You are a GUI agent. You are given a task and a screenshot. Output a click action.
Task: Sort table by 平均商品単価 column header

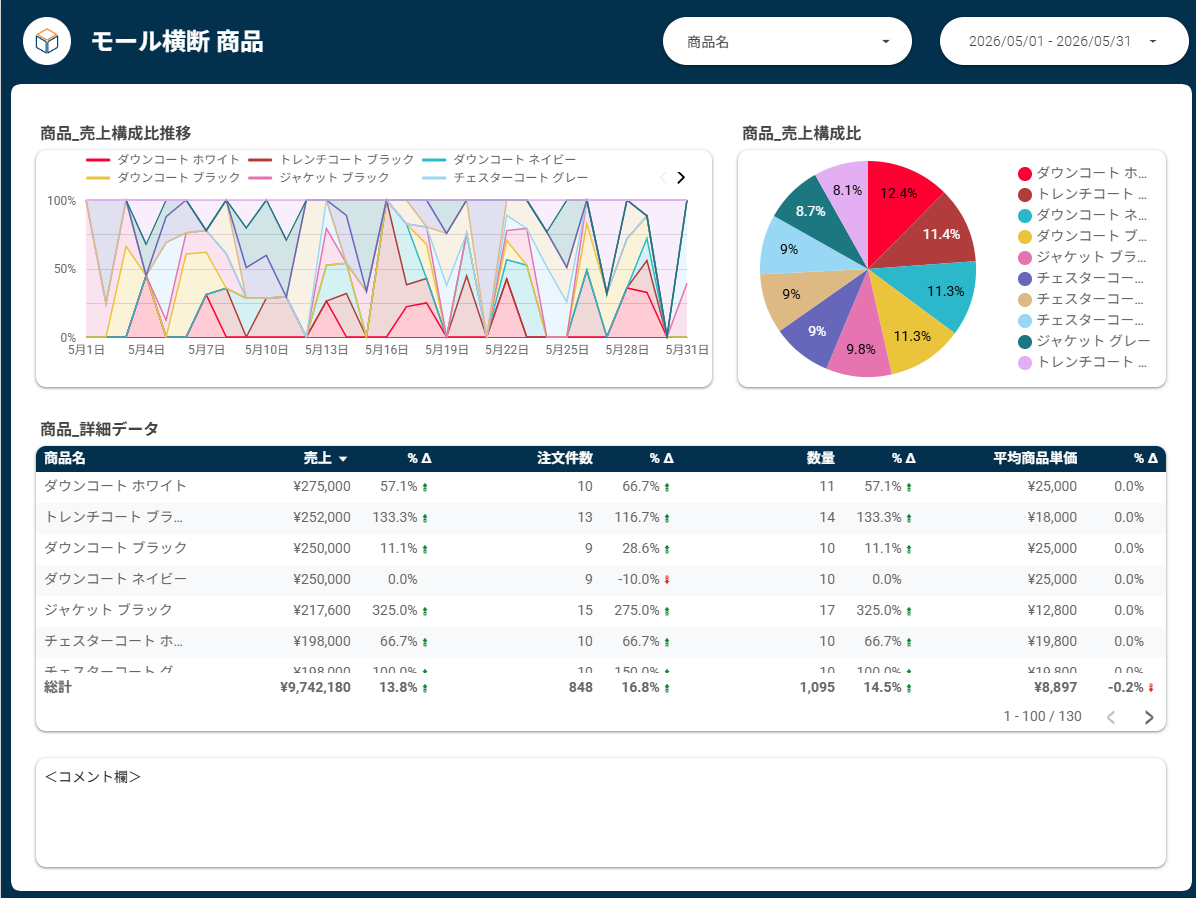[x=1035, y=459]
